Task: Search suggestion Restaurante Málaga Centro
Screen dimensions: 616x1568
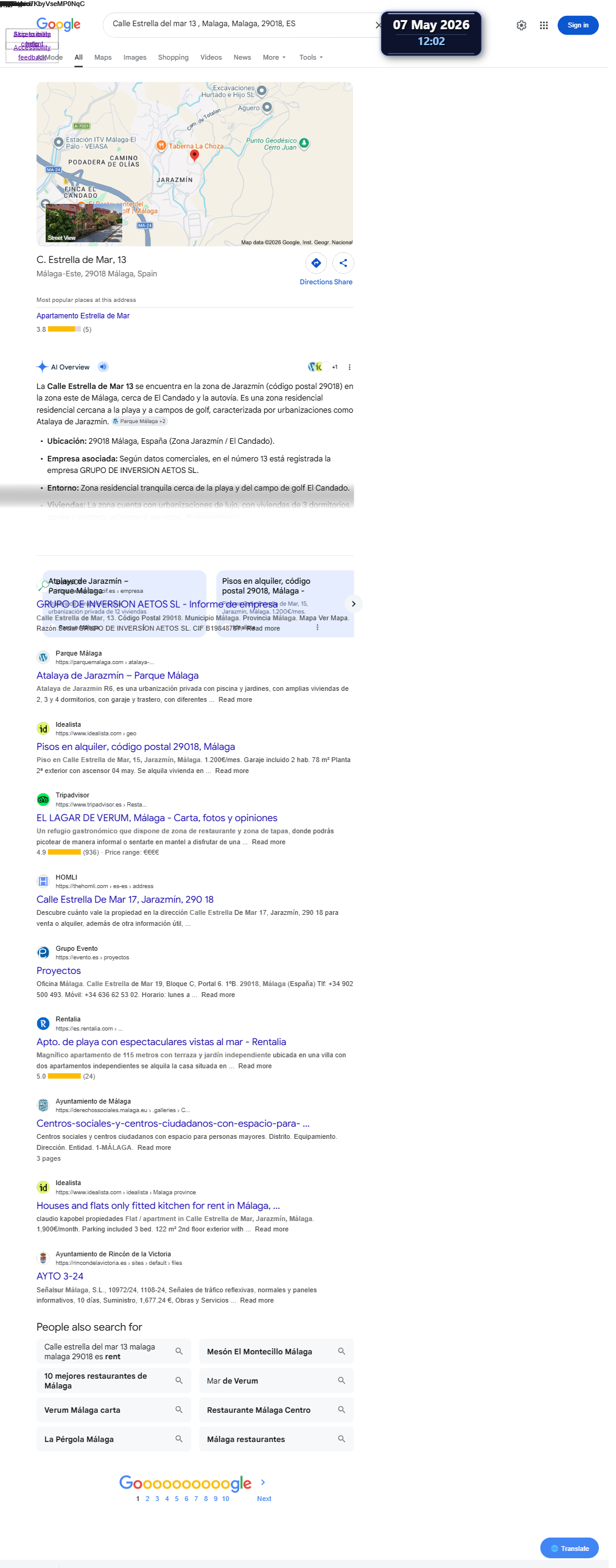Action: 276,1410
